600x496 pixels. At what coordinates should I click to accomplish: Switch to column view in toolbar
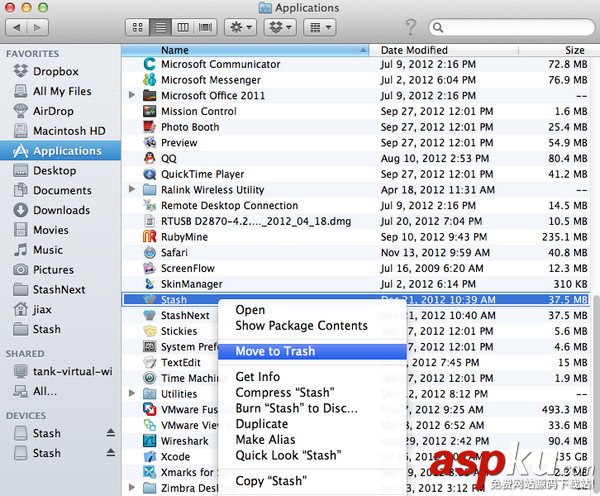183,28
